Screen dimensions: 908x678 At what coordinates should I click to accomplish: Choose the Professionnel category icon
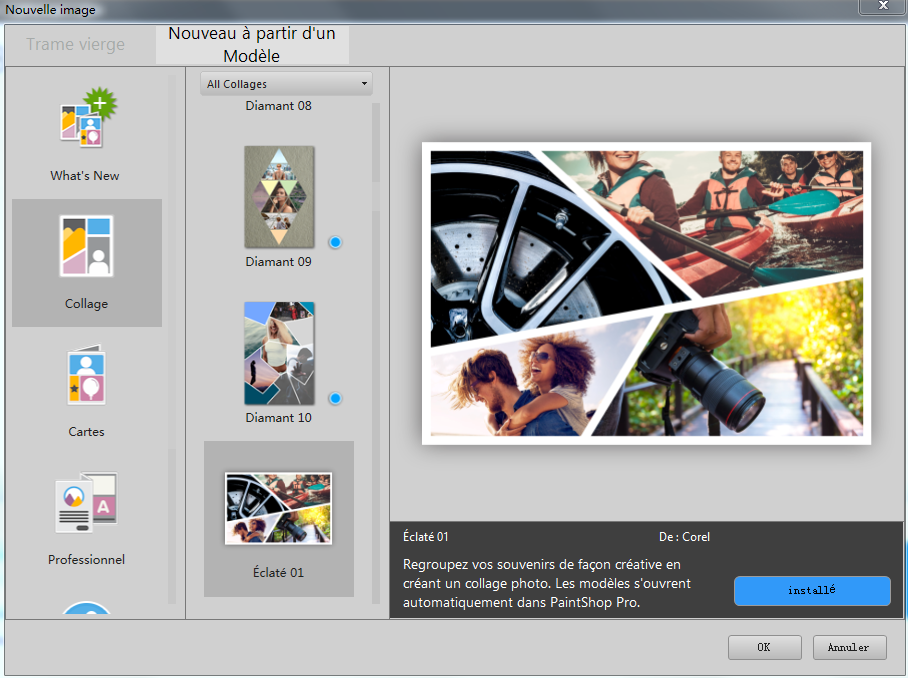pyautogui.click(x=86, y=503)
